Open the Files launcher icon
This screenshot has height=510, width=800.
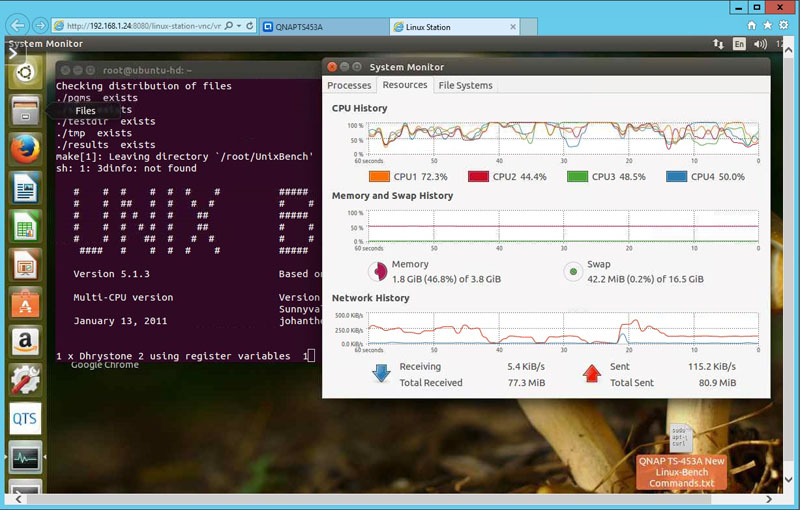25,111
